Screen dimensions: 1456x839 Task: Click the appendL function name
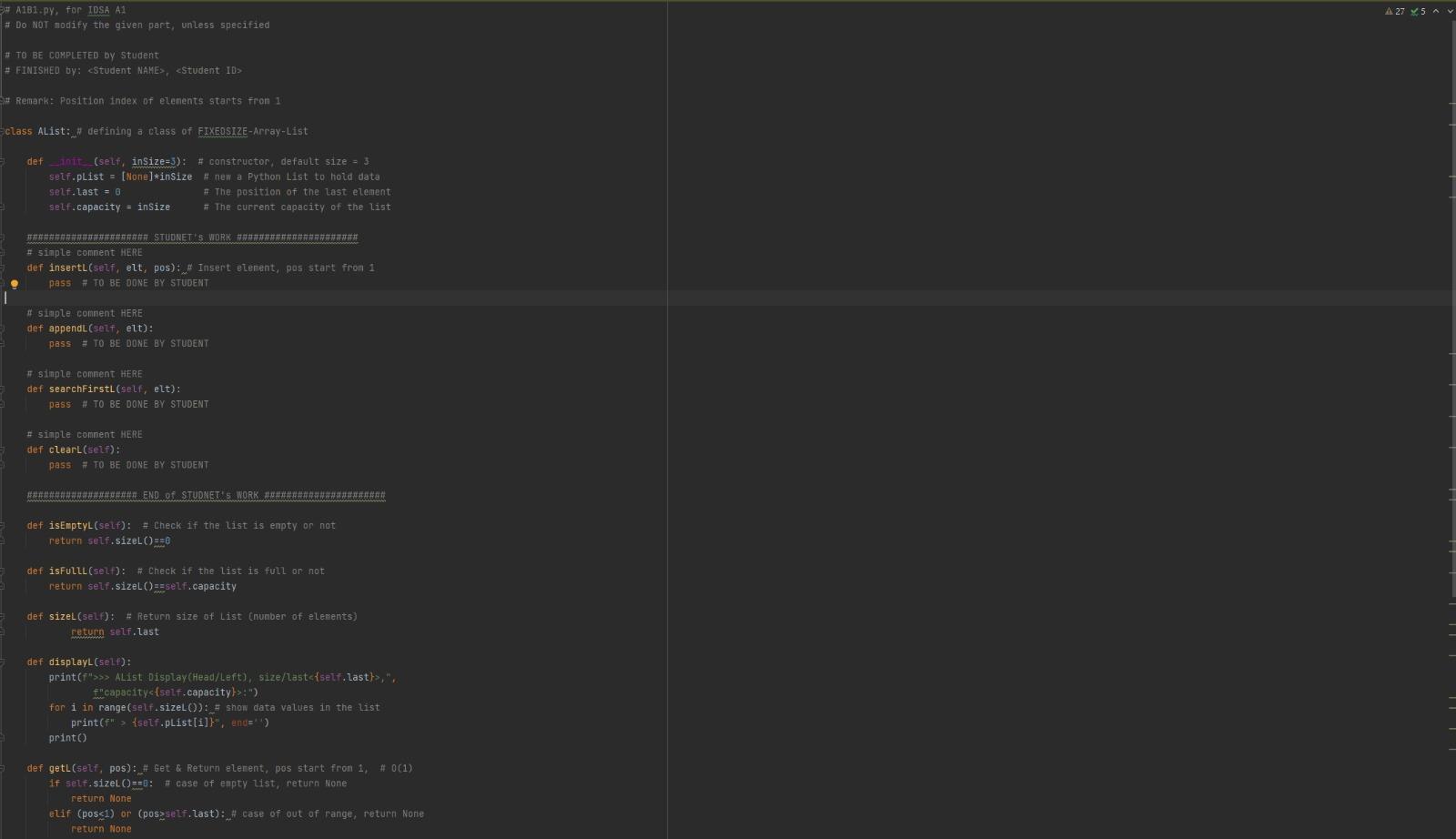pos(68,329)
